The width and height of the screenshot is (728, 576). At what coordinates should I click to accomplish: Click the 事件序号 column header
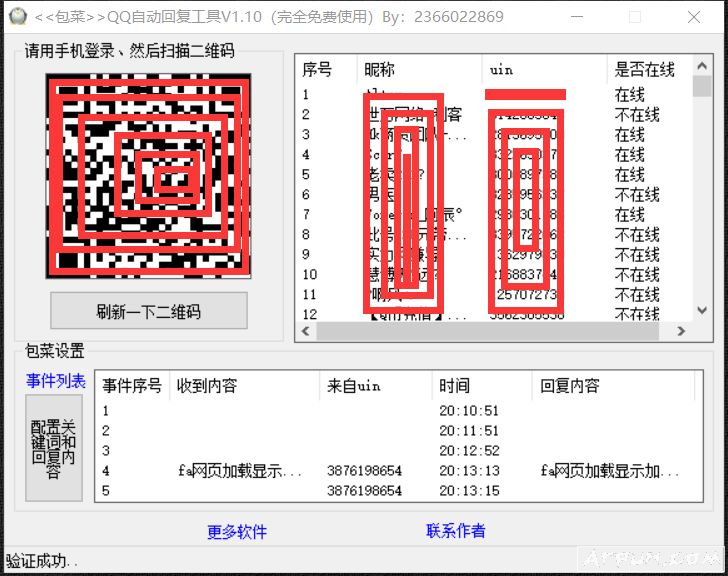(x=132, y=386)
